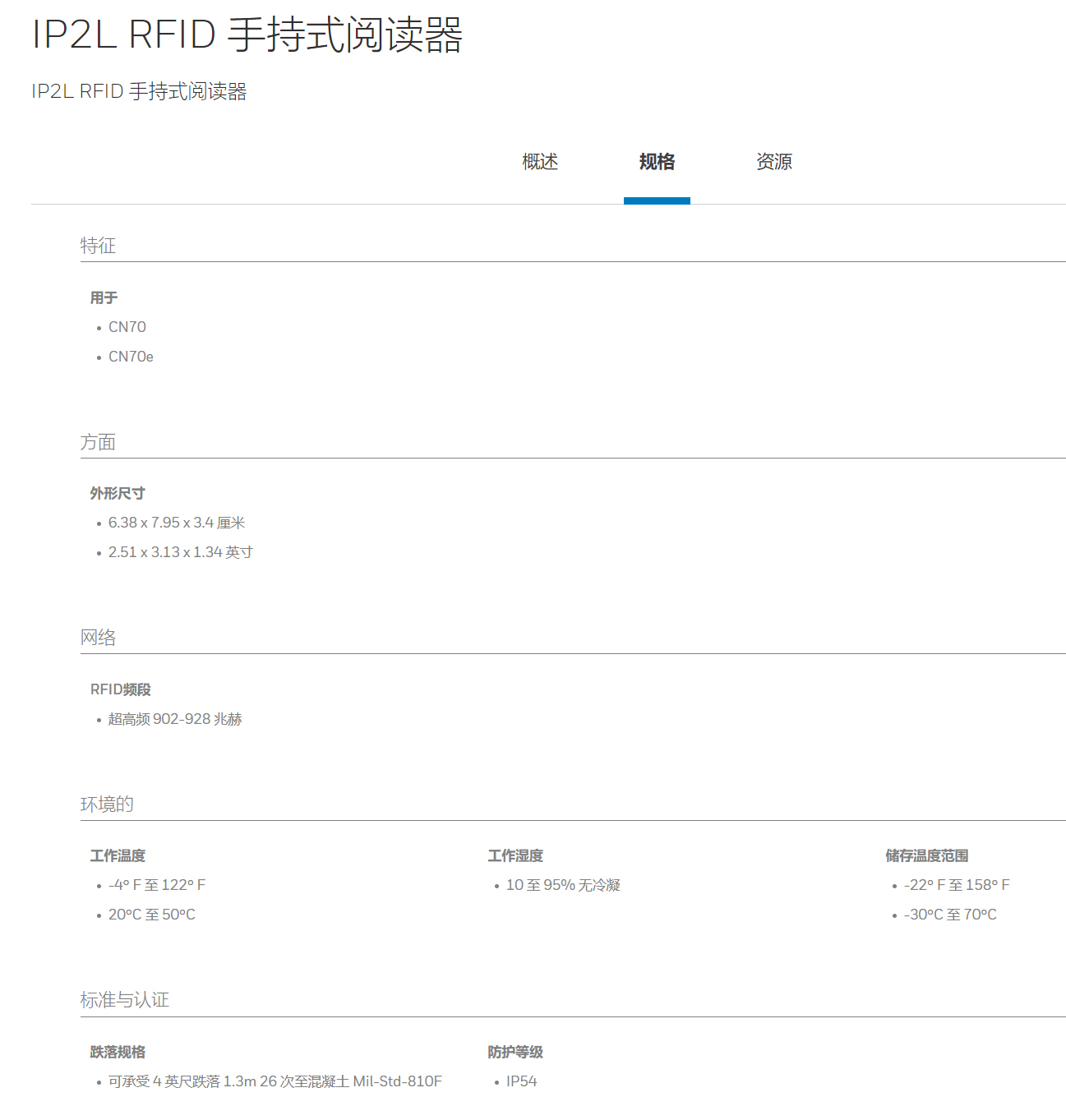Click the 特征 section heading

pyautogui.click(x=98, y=246)
